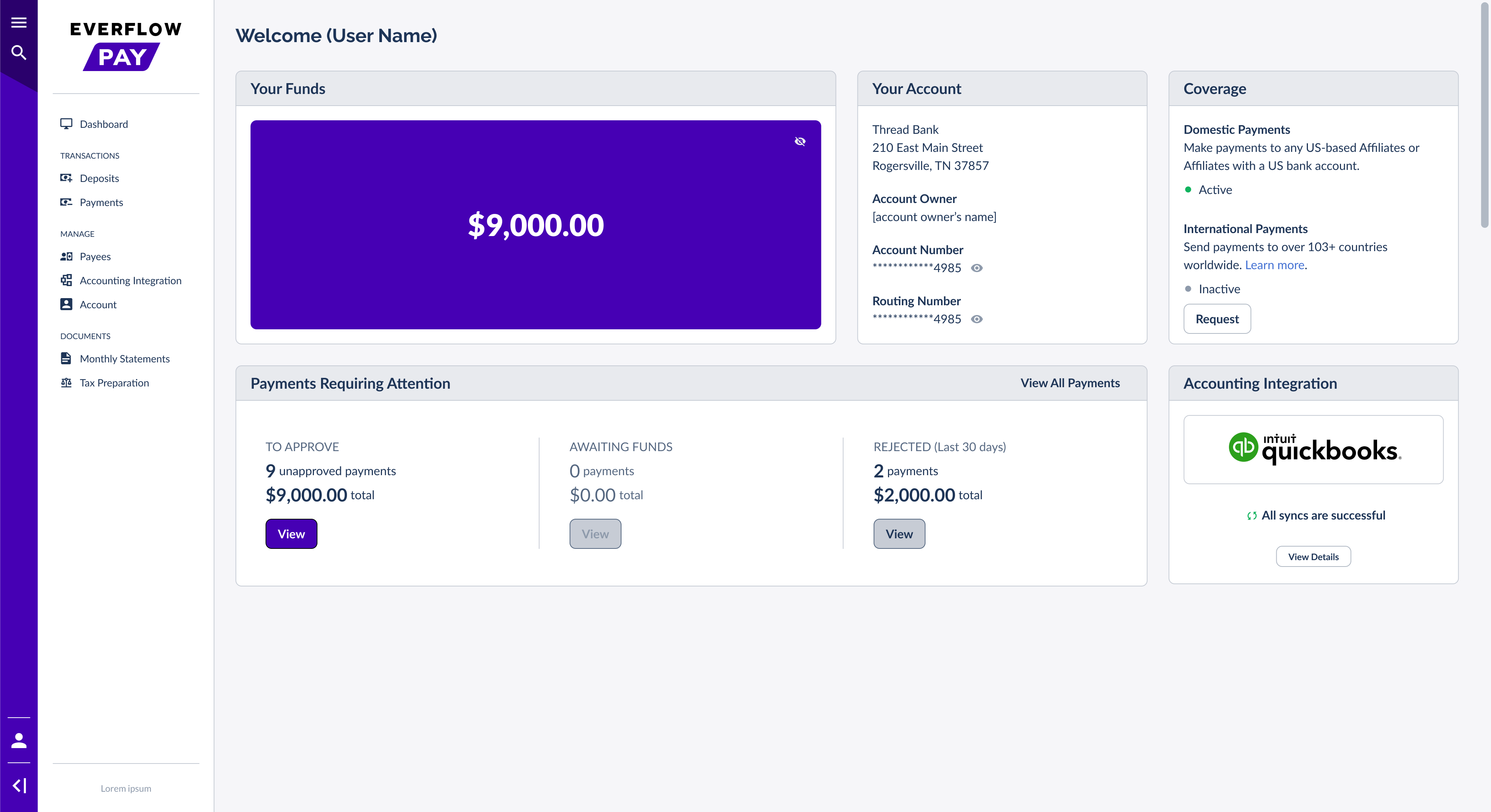1491x812 pixels.
Task: Click View Details for accounting integration
Action: [1313, 557]
